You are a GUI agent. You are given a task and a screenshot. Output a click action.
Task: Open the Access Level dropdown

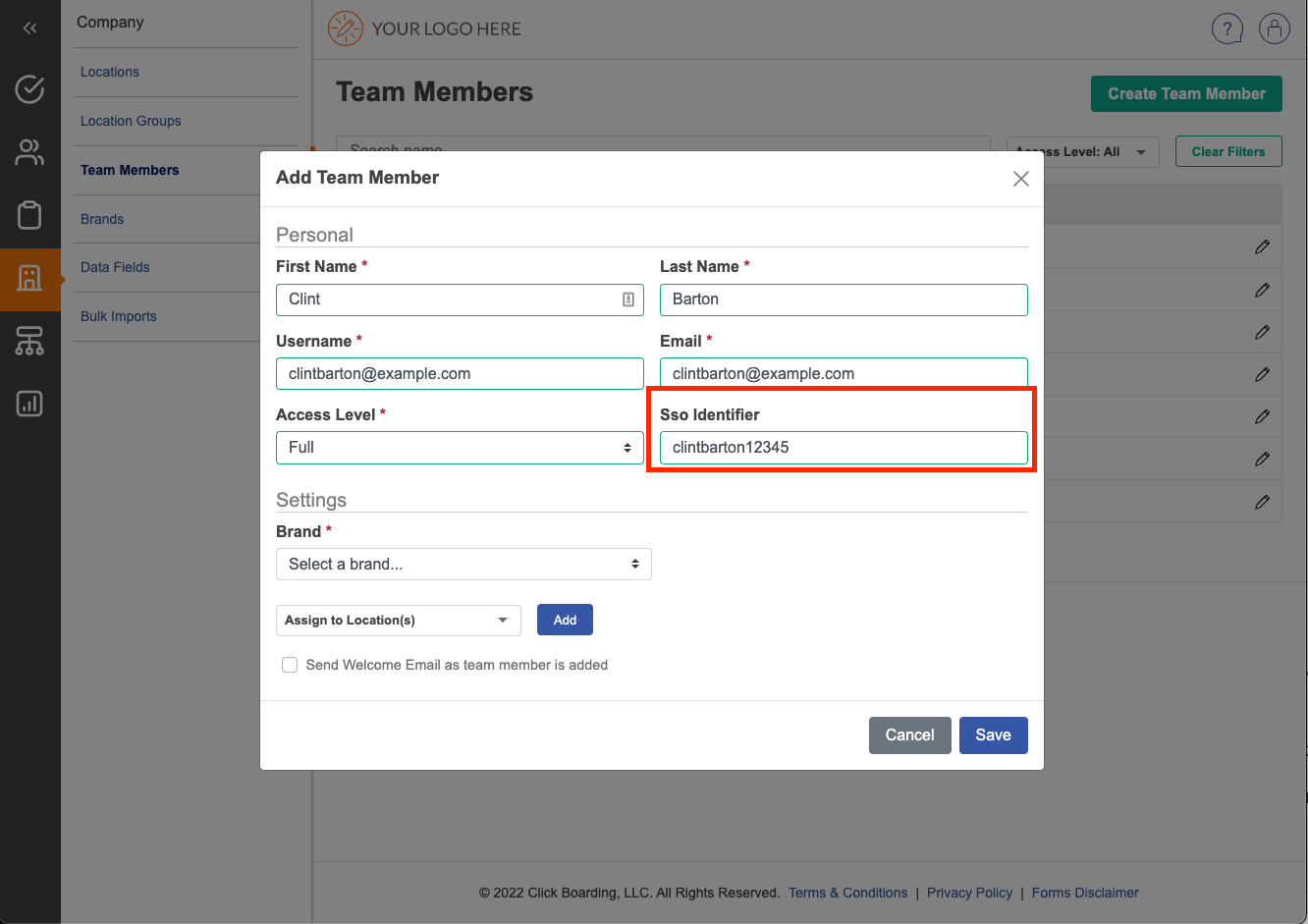(460, 448)
